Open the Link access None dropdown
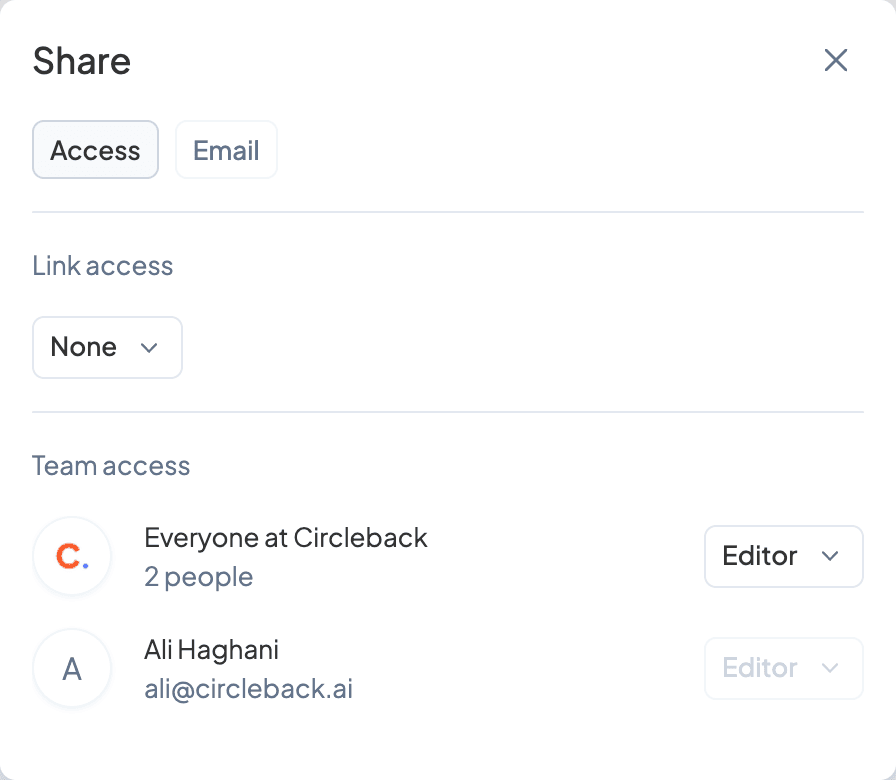Viewport: 896px width, 780px height. pos(107,347)
